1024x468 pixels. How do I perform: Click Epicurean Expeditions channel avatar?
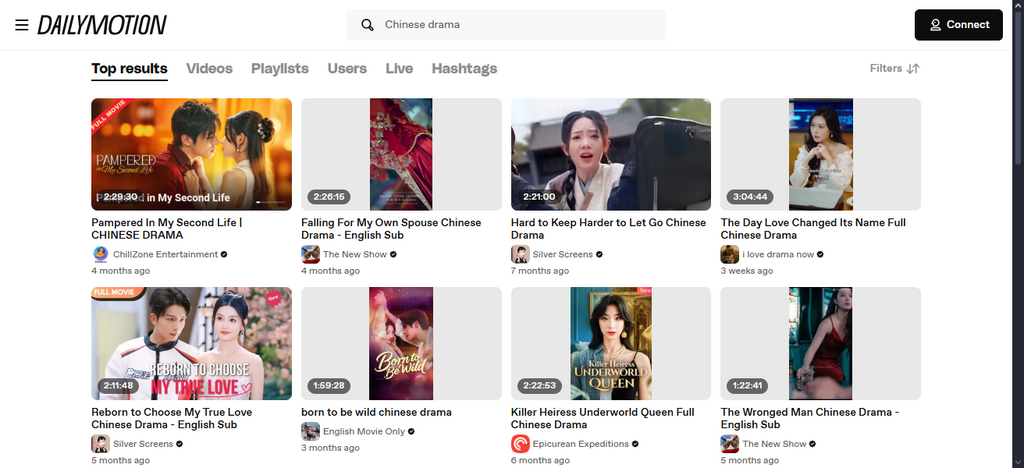(520, 443)
